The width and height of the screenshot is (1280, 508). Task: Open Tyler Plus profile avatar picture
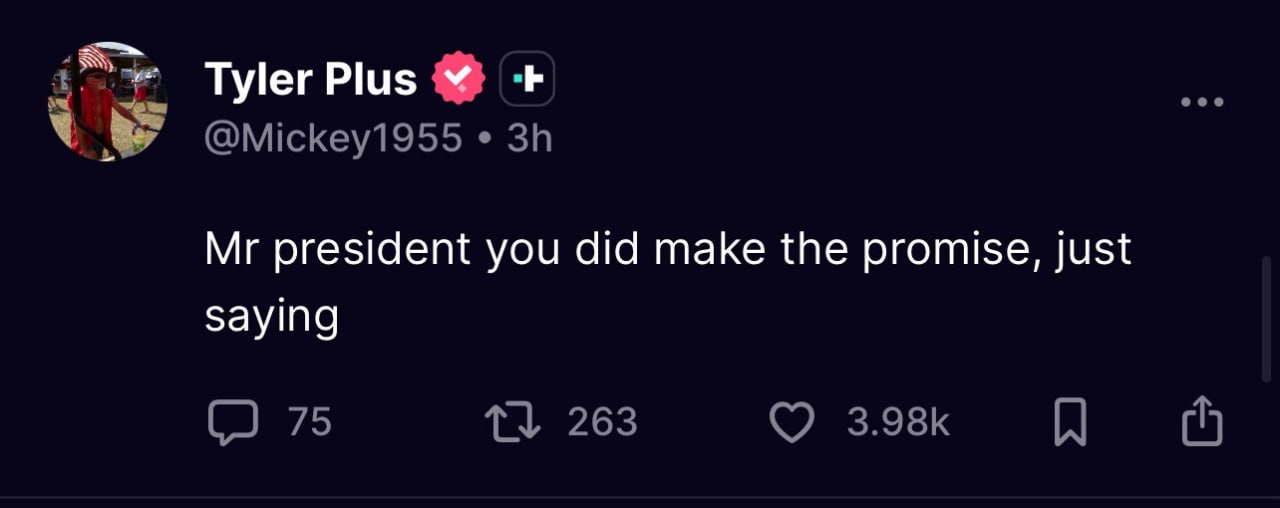(x=108, y=101)
